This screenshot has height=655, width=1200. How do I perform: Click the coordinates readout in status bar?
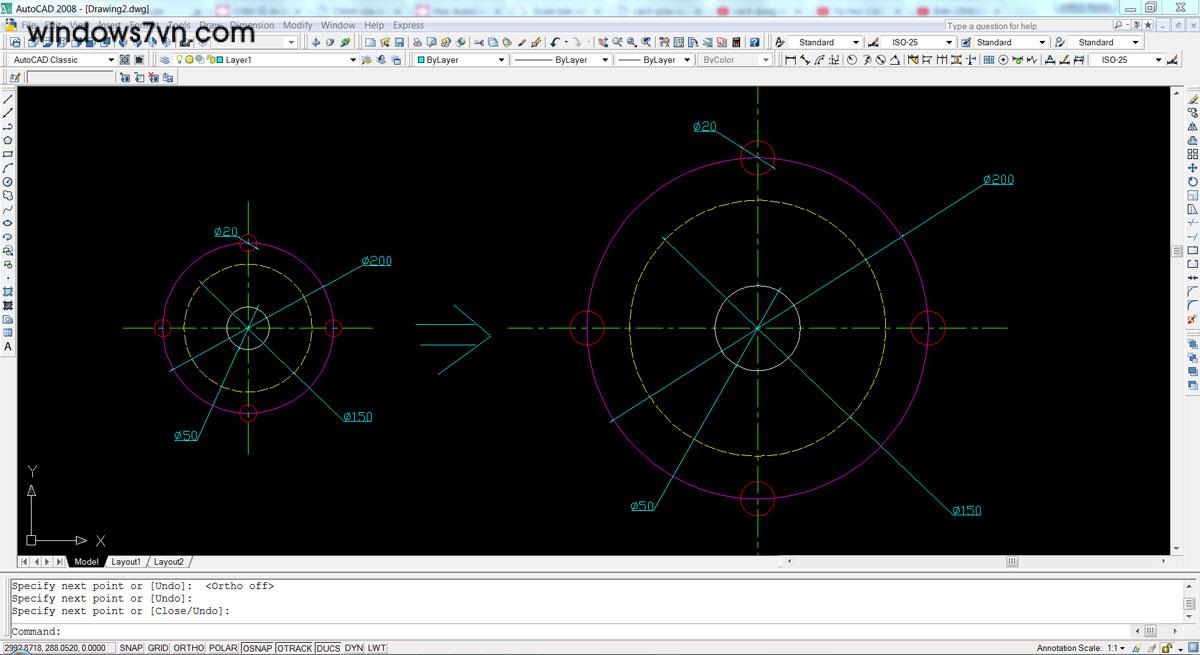tap(59, 648)
